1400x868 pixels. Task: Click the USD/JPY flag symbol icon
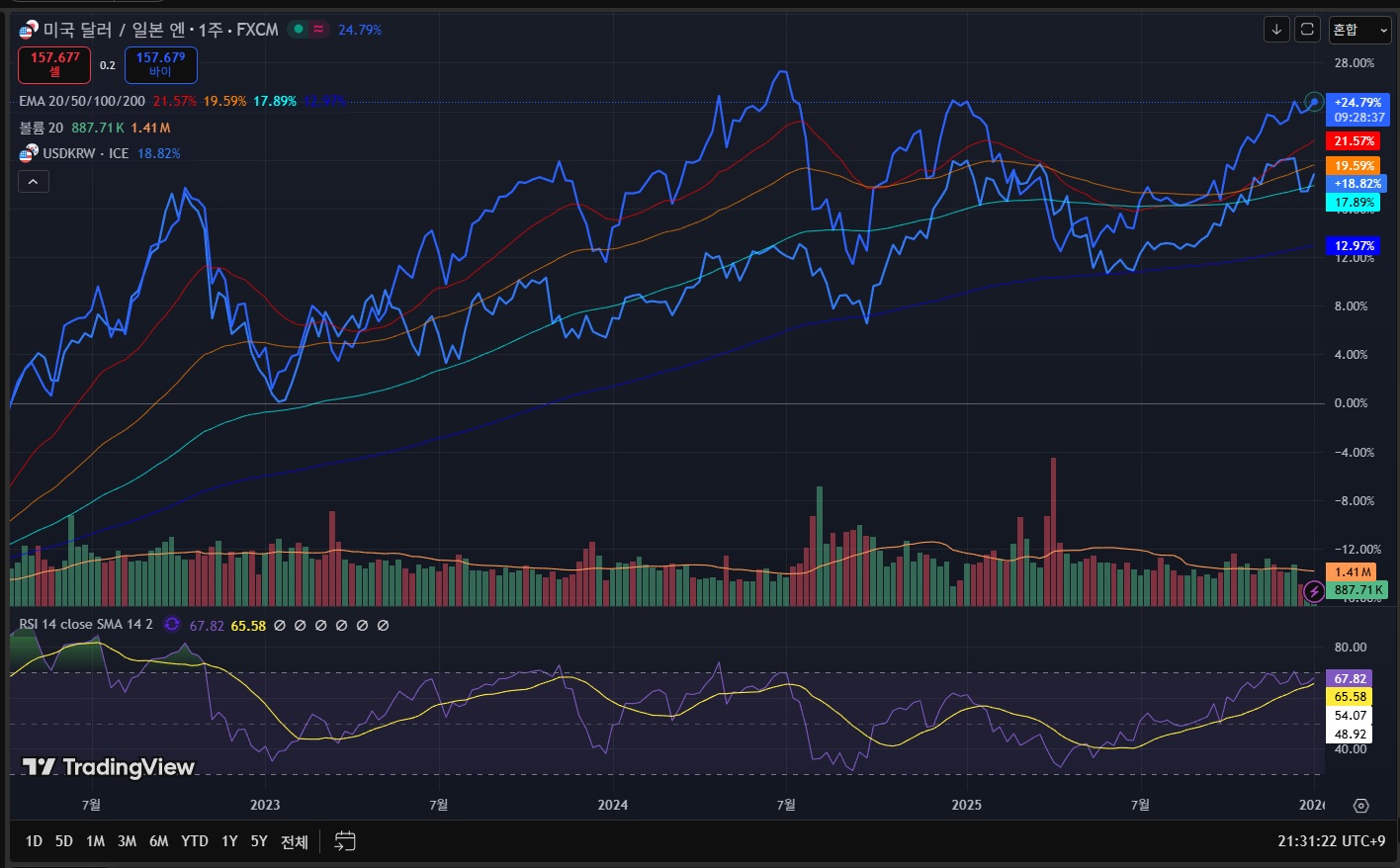point(29,30)
